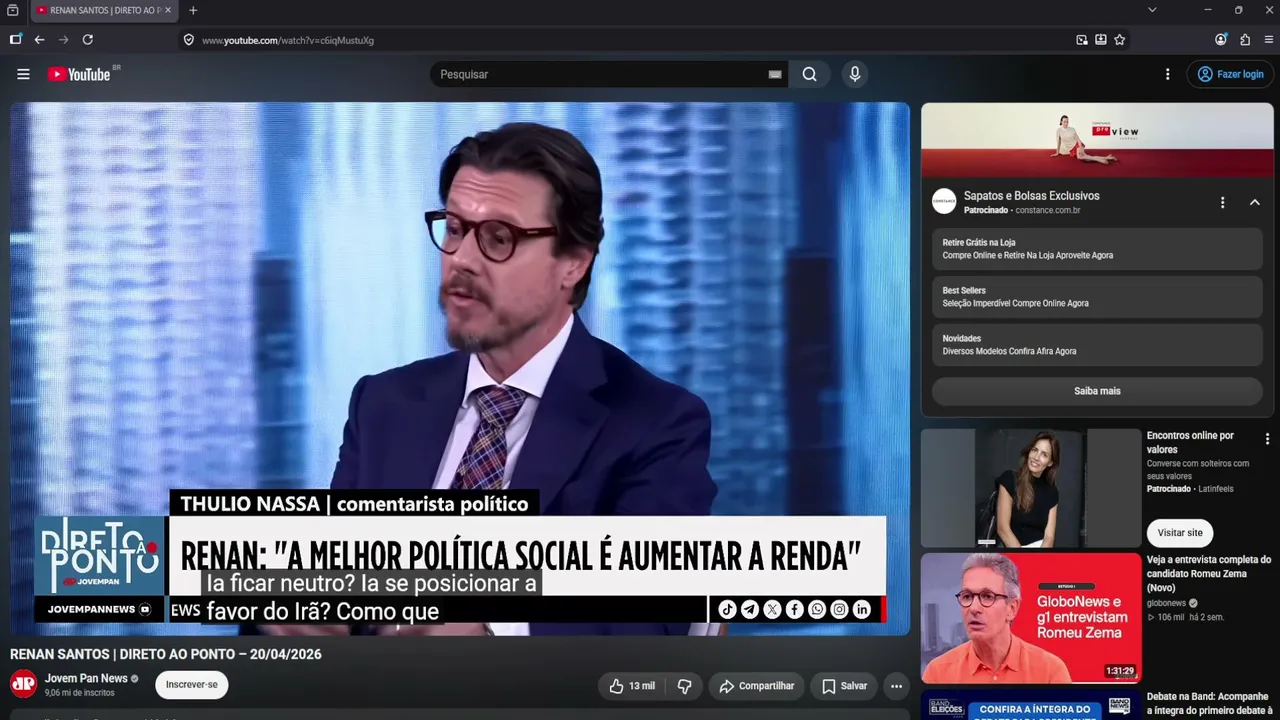Play the Romeu Zema interview thumbnail
This screenshot has height=720, width=1280.
[1031, 618]
